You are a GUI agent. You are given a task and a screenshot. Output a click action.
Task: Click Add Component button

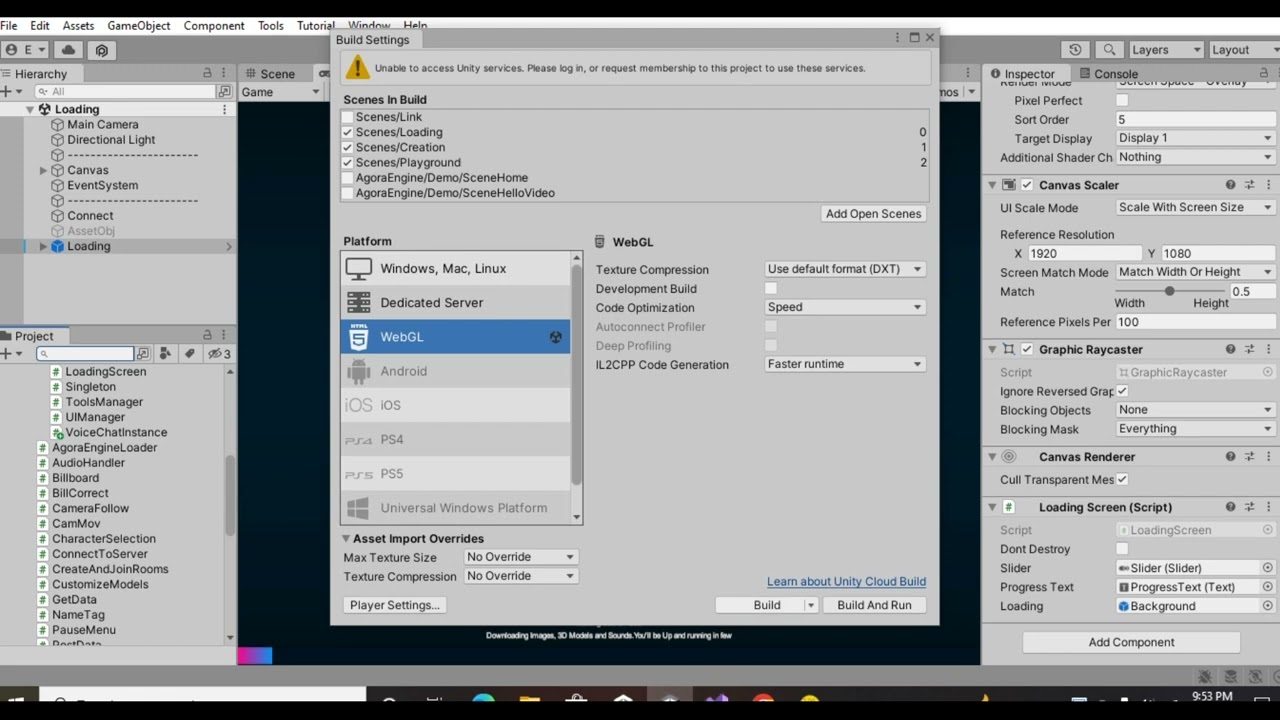1131,642
